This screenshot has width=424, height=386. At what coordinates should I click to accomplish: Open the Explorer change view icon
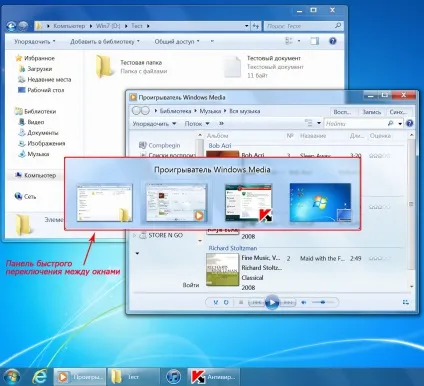289,41
